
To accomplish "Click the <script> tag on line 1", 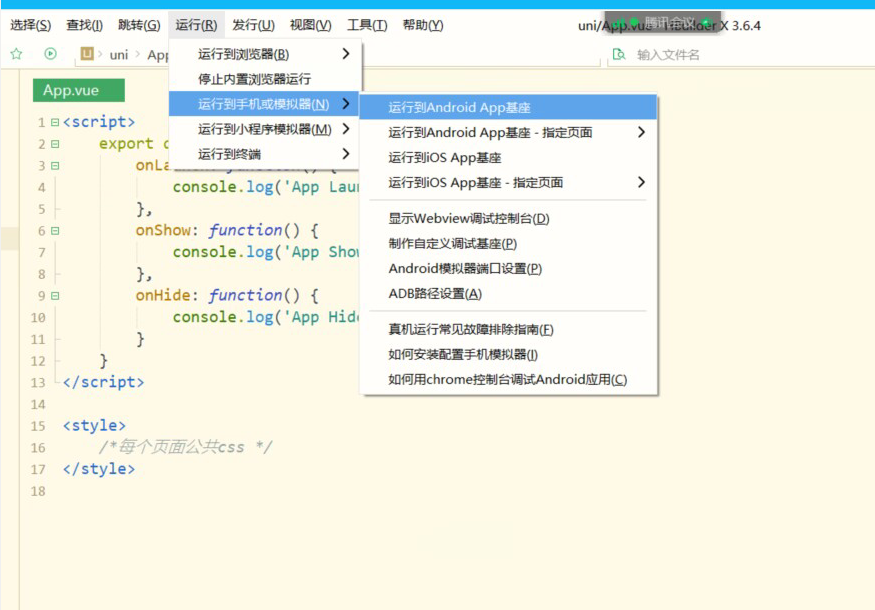I will point(99,122).
